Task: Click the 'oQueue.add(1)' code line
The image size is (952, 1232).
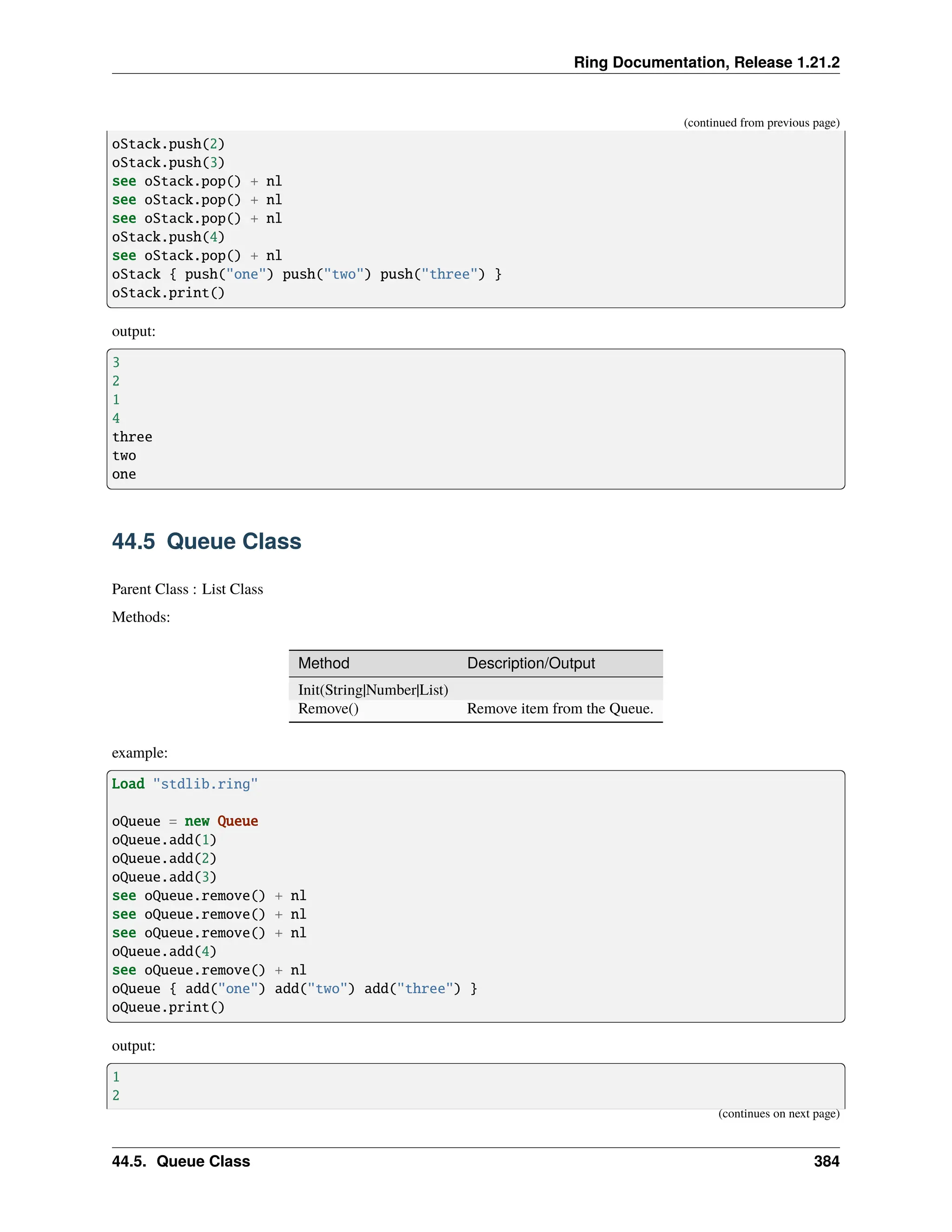Action: click(x=164, y=840)
